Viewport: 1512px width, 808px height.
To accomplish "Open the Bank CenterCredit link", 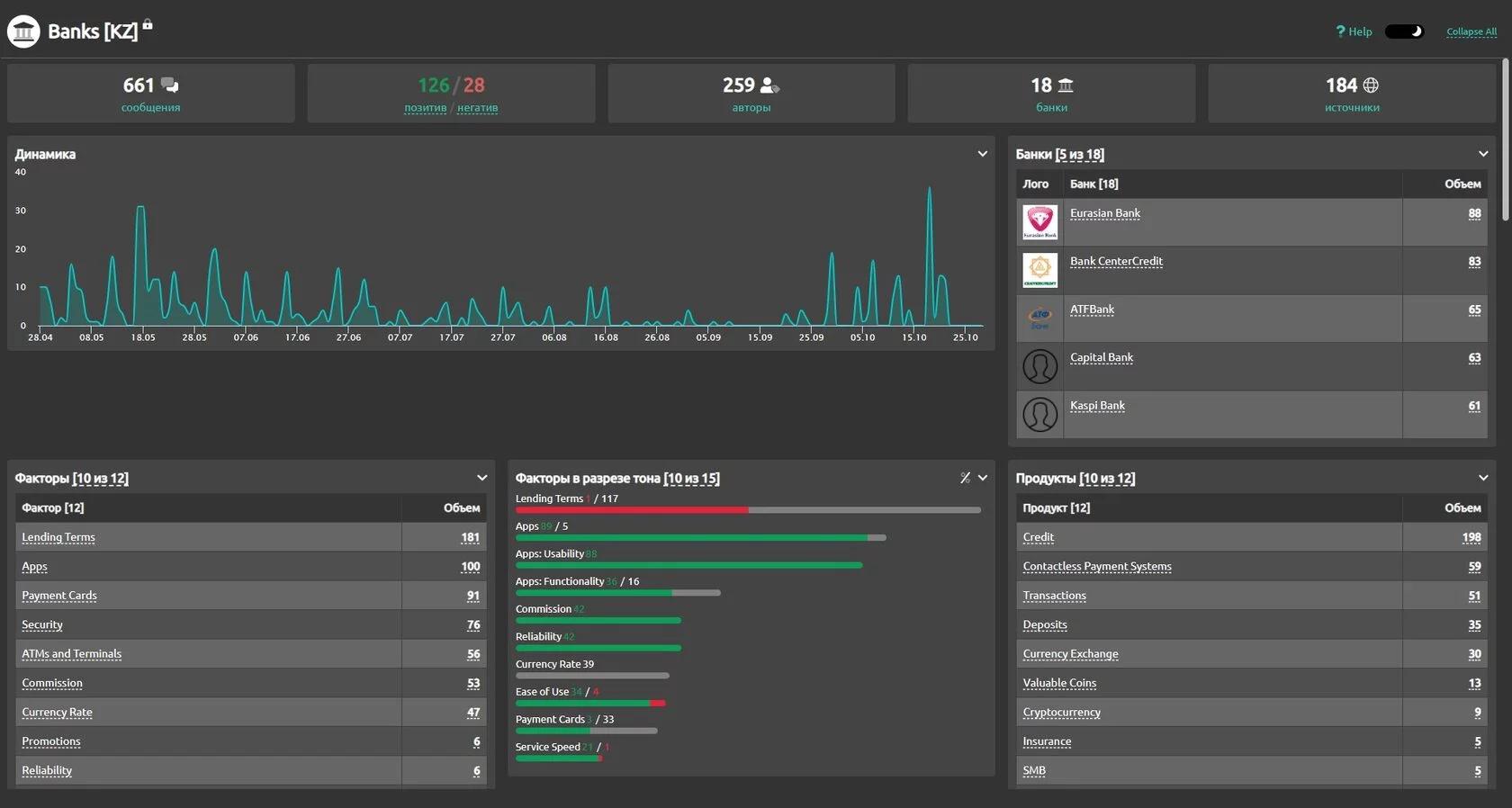I will tap(1116, 261).
